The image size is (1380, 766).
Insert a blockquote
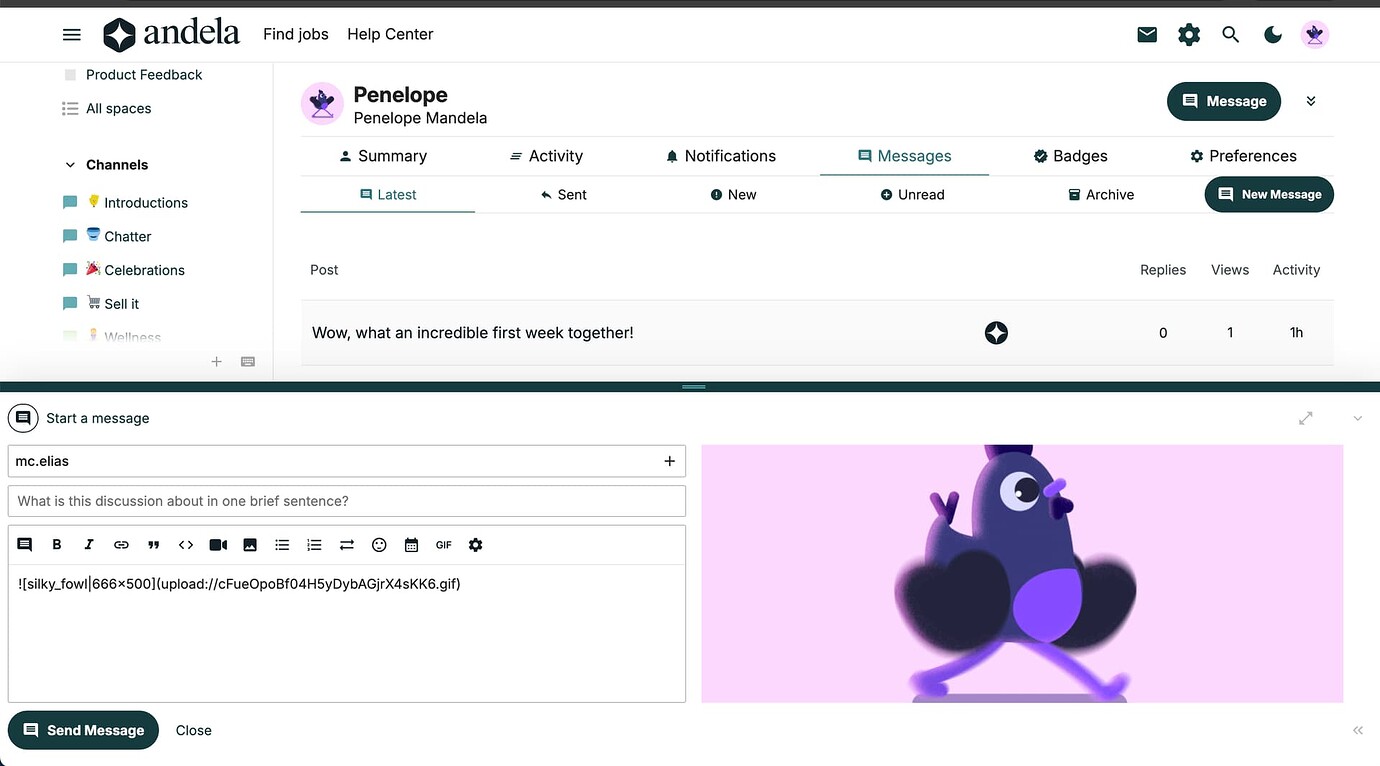click(x=154, y=545)
